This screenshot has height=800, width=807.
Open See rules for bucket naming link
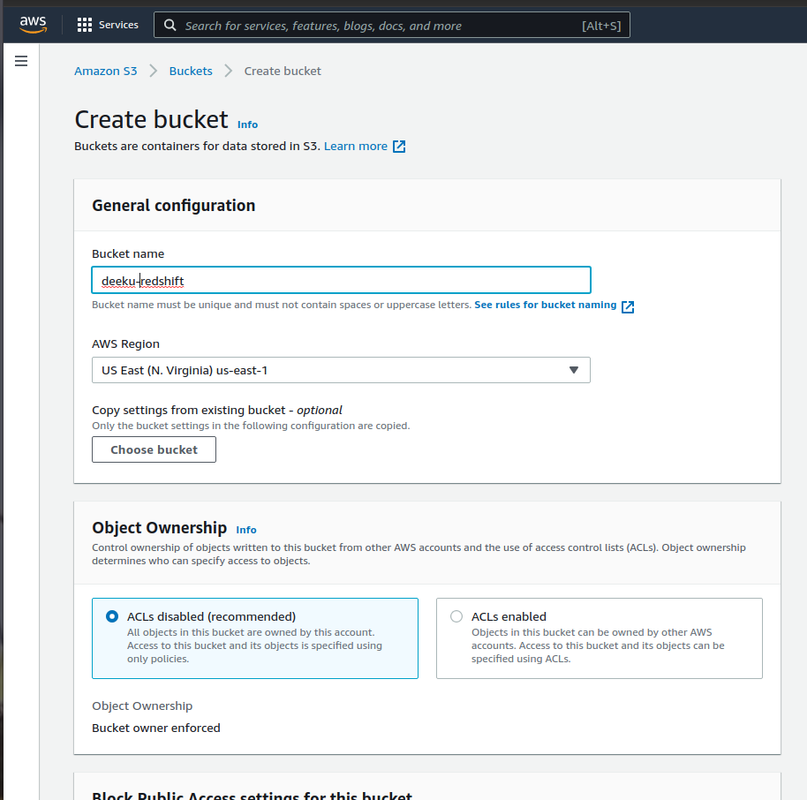tap(546, 305)
